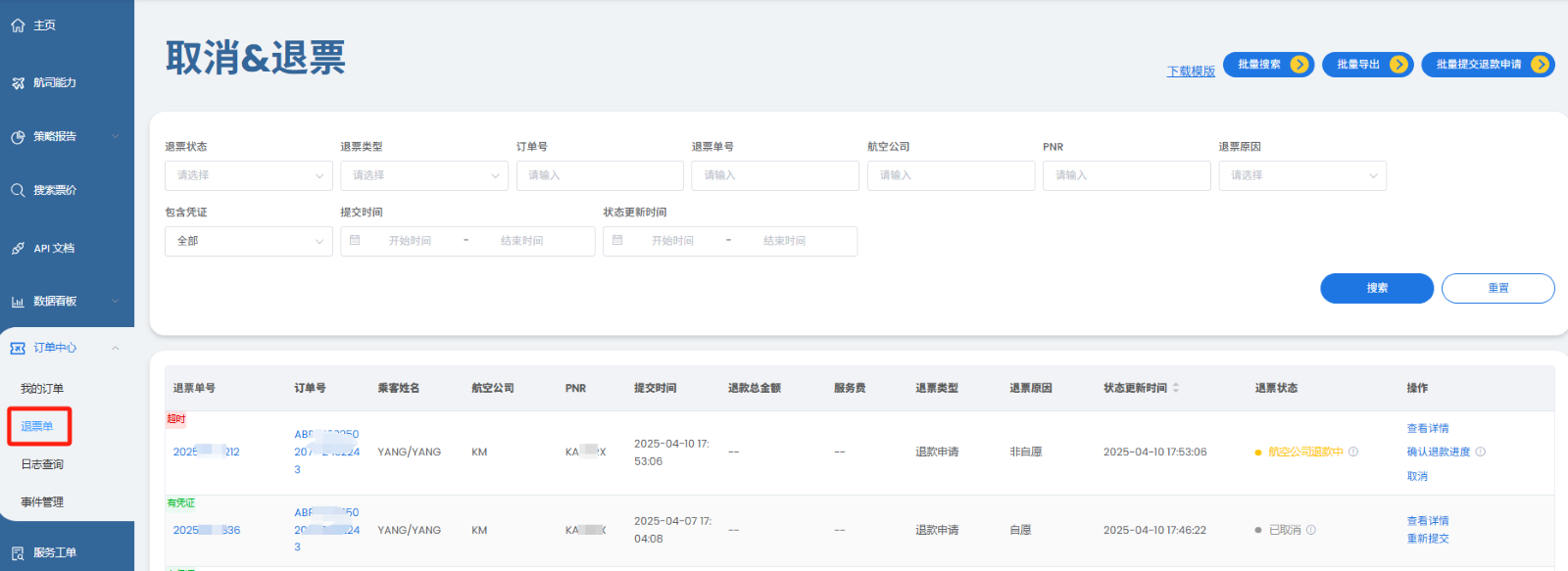Click the API 文档 rocket icon
The height and width of the screenshot is (571, 1568).
point(18,249)
